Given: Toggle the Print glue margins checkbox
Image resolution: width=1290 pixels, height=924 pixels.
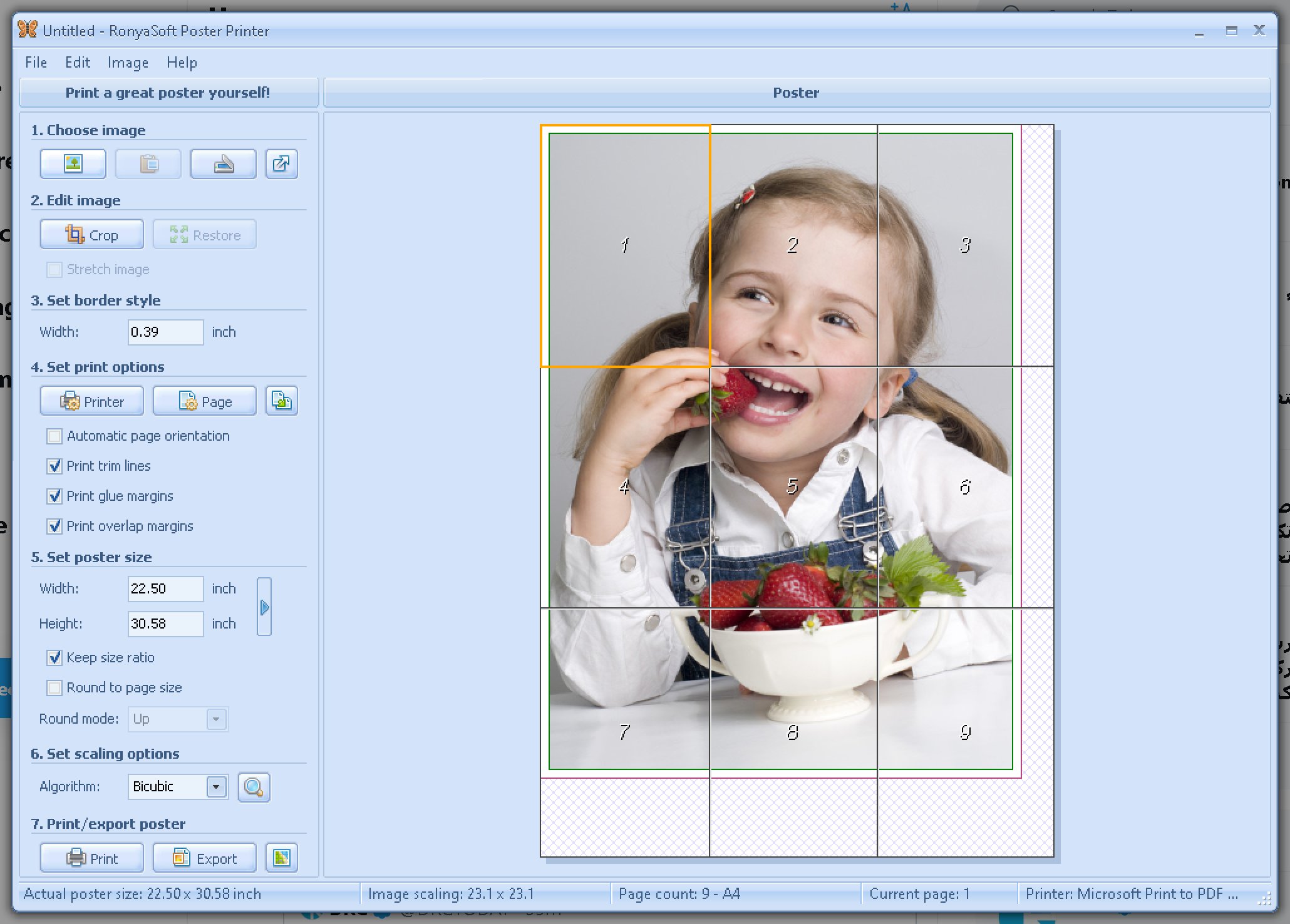Looking at the screenshot, I should pyautogui.click(x=55, y=495).
